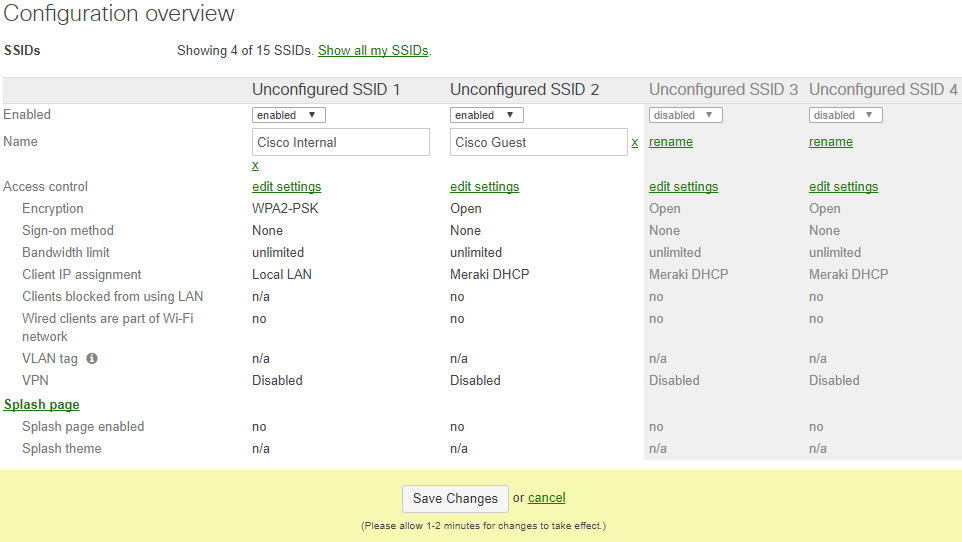Click VPN Disabled value for SSID 2
The width and height of the screenshot is (962, 542).
tap(475, 381)
